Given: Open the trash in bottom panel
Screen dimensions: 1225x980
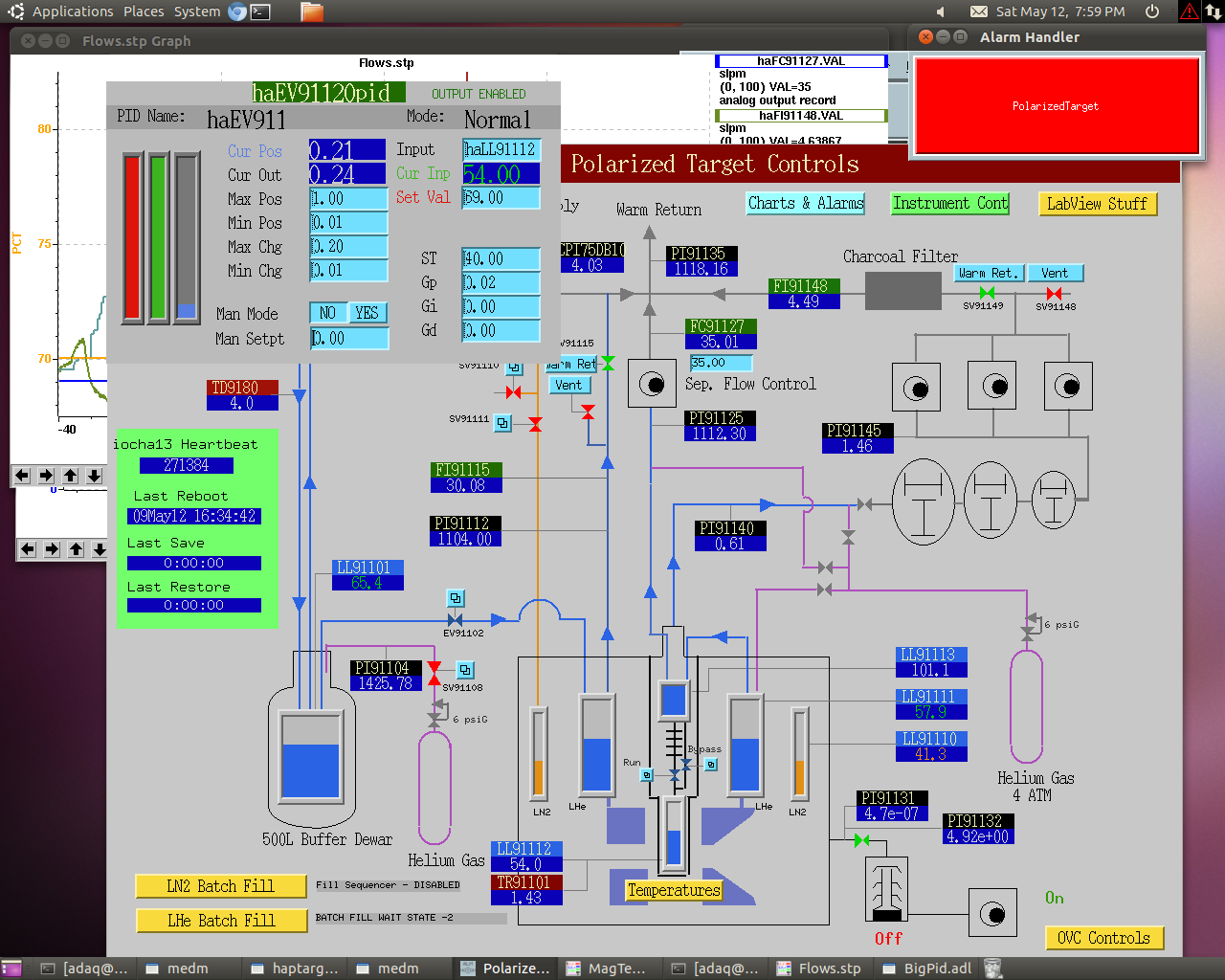Looking at the screenshot, I should pyautogui.click(x=993, y=969).
